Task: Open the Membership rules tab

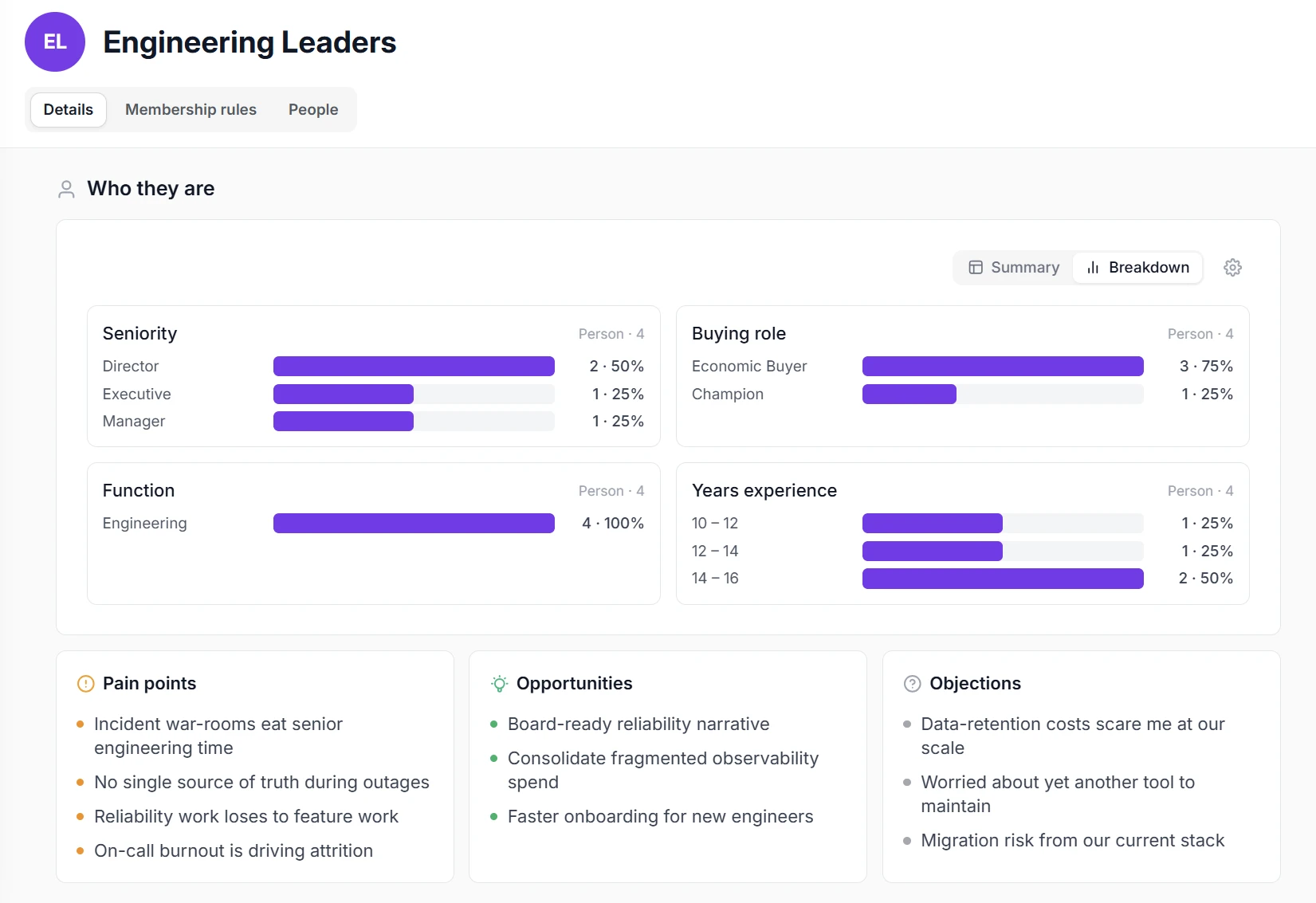Action: tap(191, 110)
